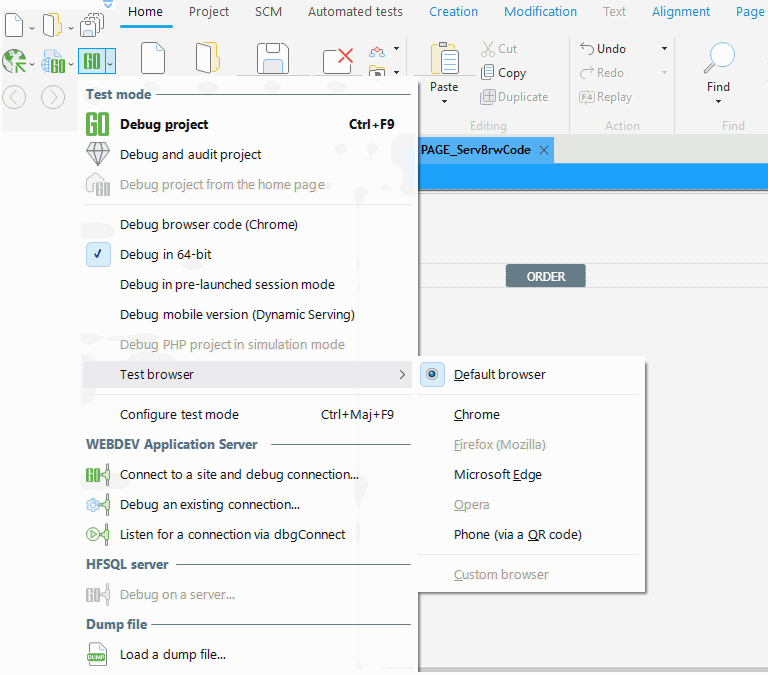
Task: Toggle Debug mobile version (Dynamic Serving)
Action: coord(238,314)
